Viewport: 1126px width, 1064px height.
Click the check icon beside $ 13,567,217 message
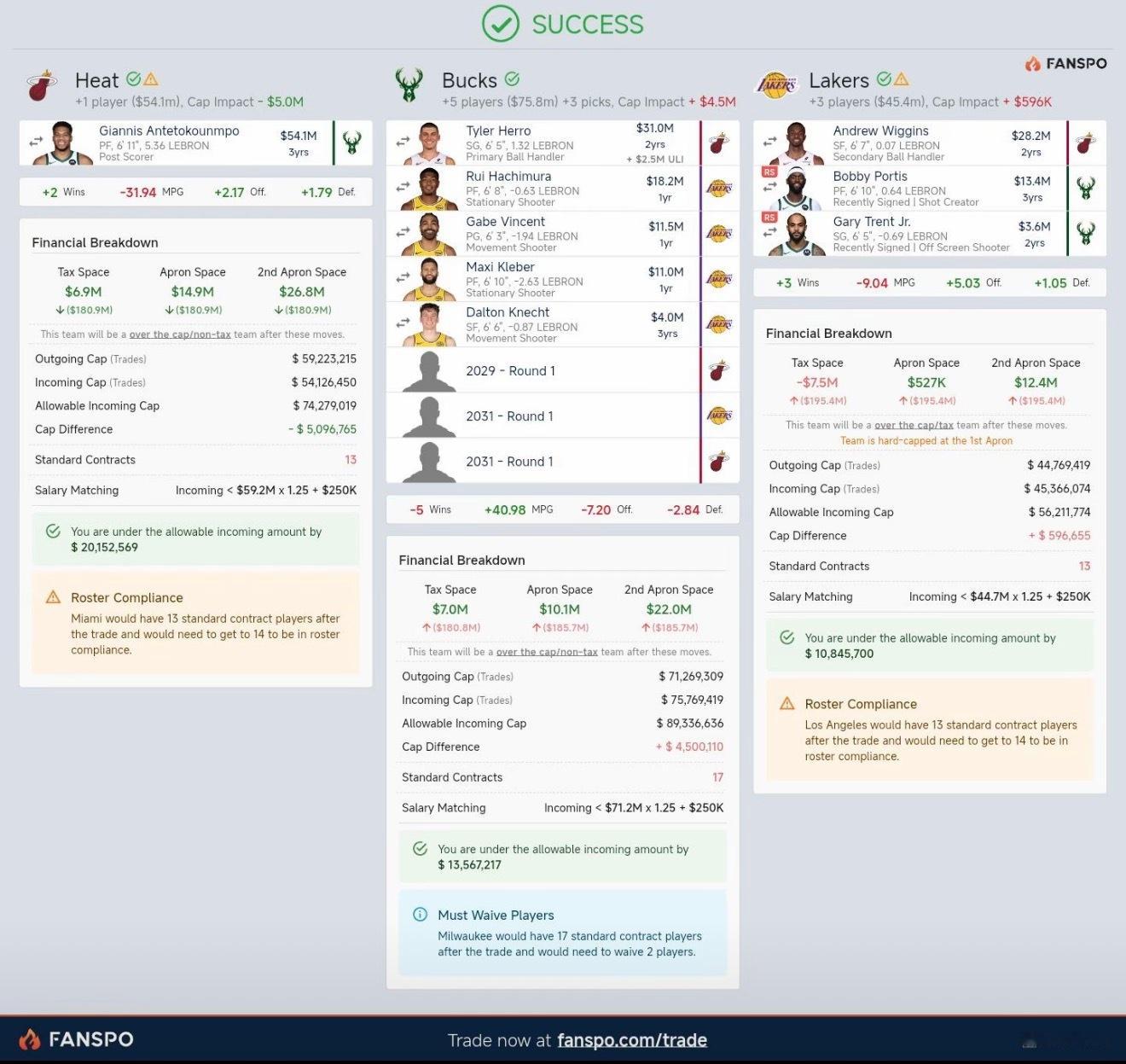pos(420,849)
